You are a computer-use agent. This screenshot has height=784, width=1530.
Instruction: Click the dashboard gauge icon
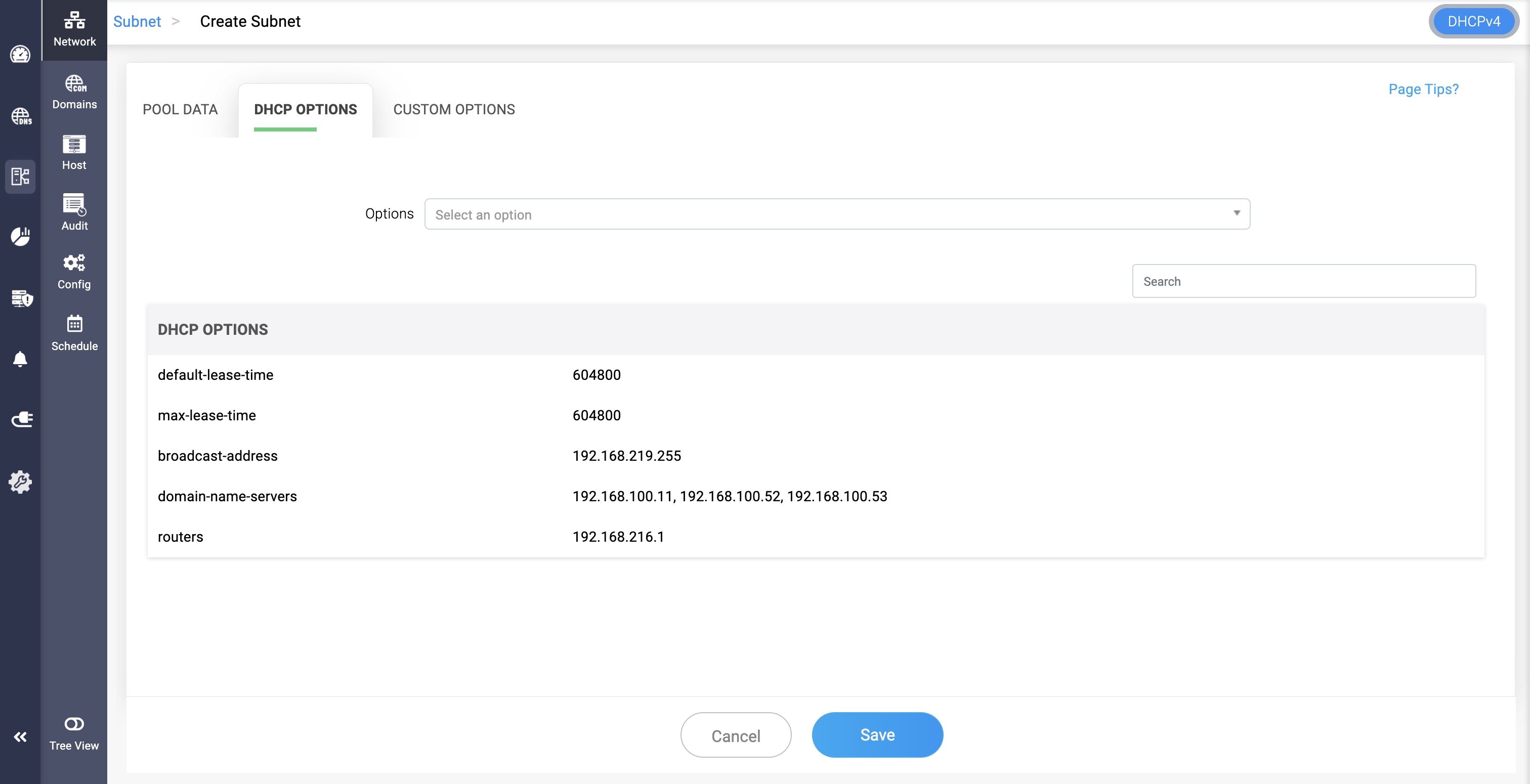click(20, 55)
